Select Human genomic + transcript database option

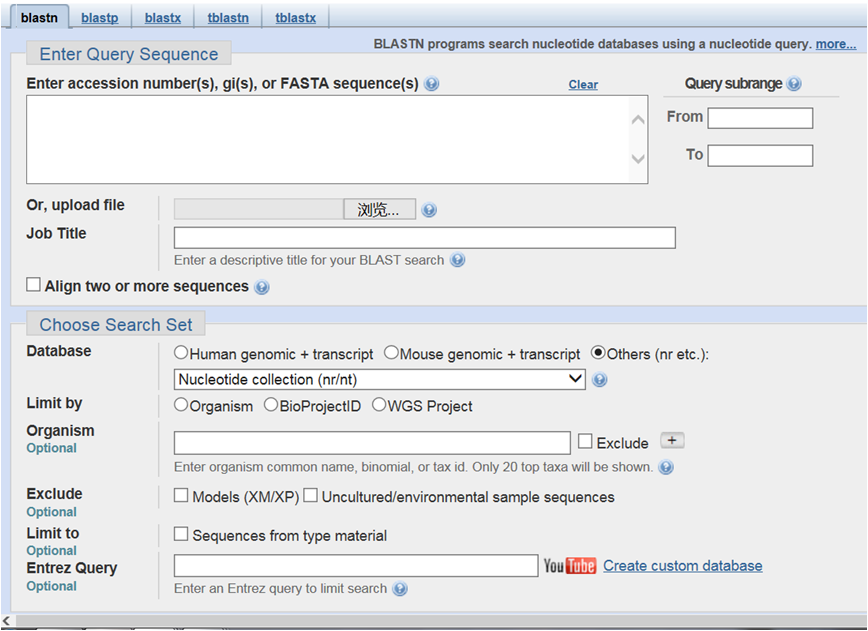181,353
